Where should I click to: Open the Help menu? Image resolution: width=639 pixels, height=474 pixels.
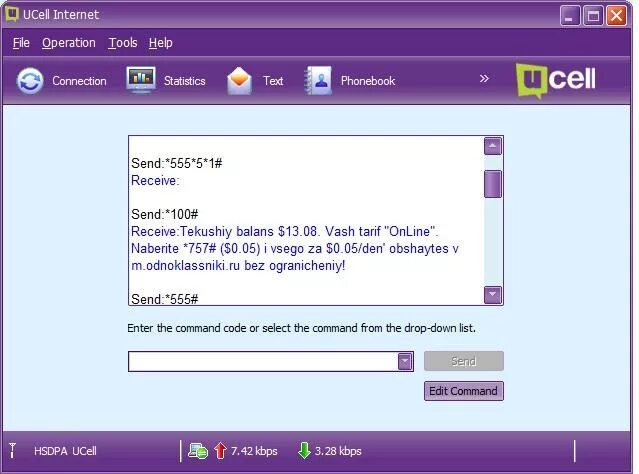point(160,43)
